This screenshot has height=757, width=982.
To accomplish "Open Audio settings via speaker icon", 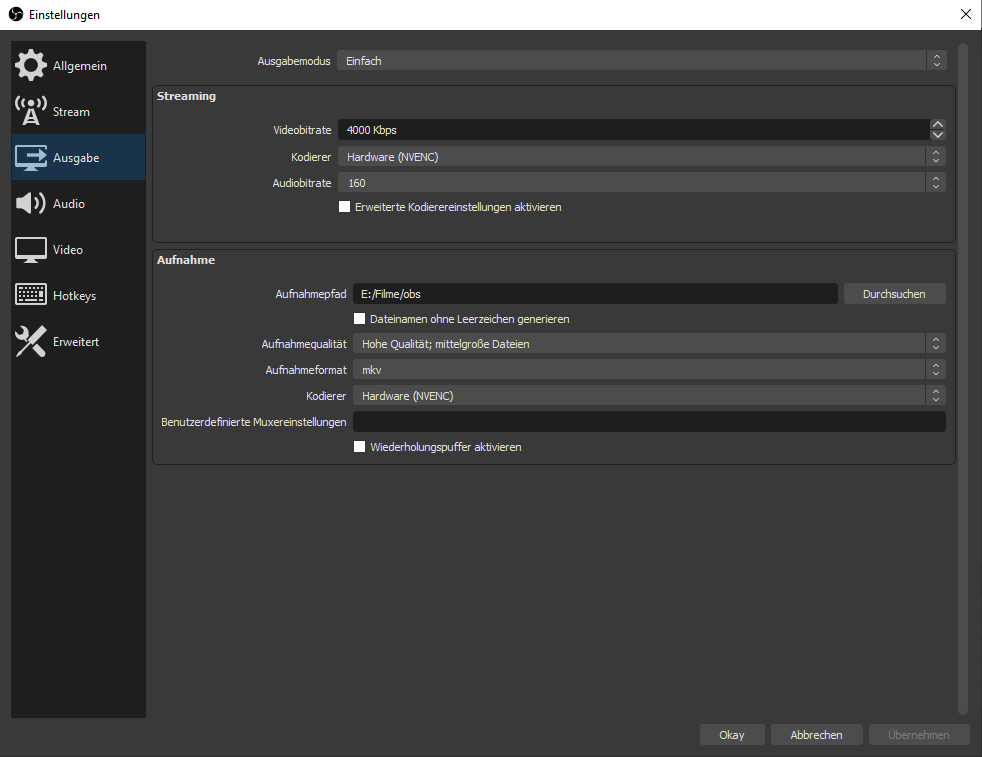I will (x=31, y=204).
